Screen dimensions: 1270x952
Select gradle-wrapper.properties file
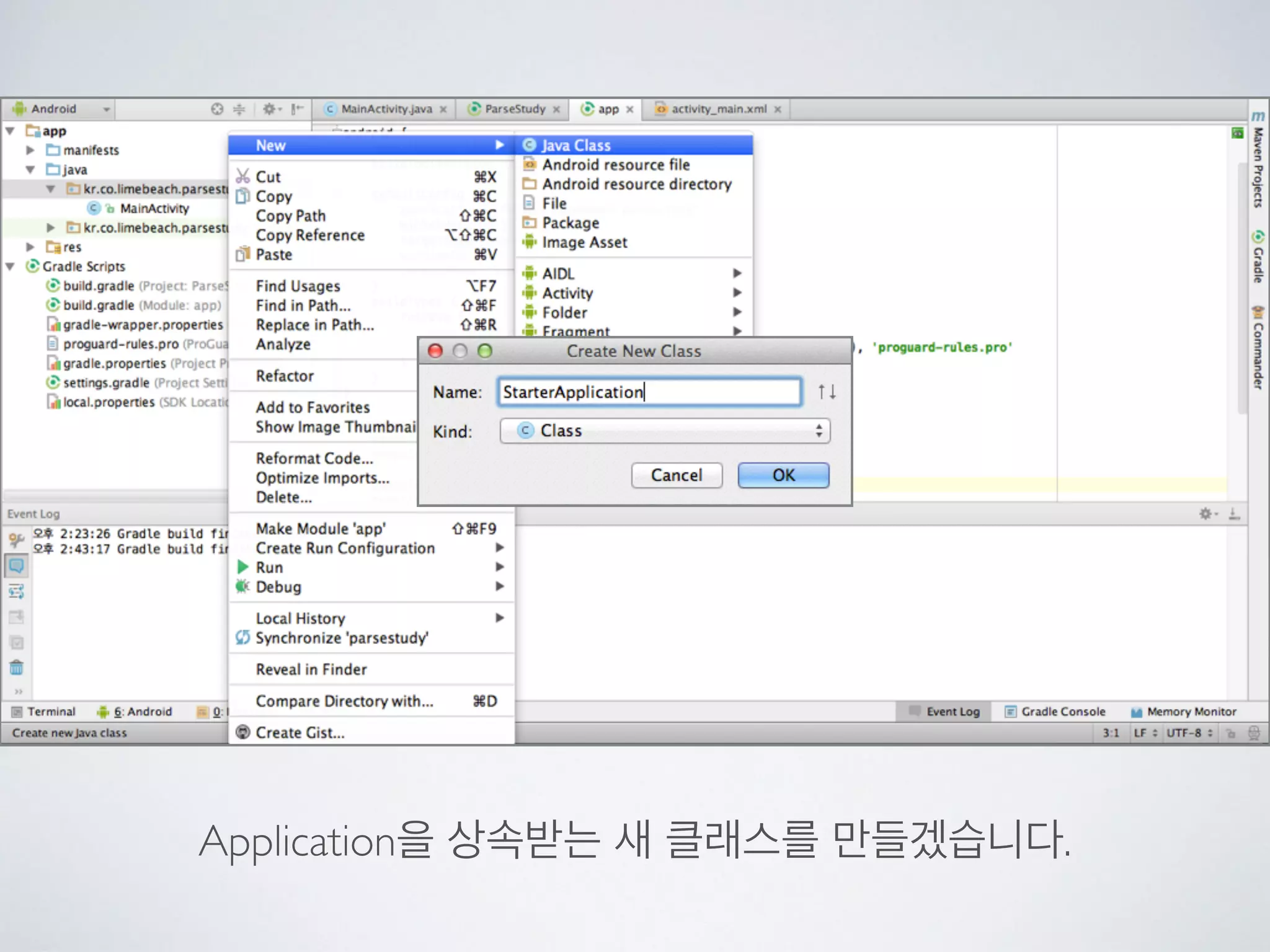[135, 324]
